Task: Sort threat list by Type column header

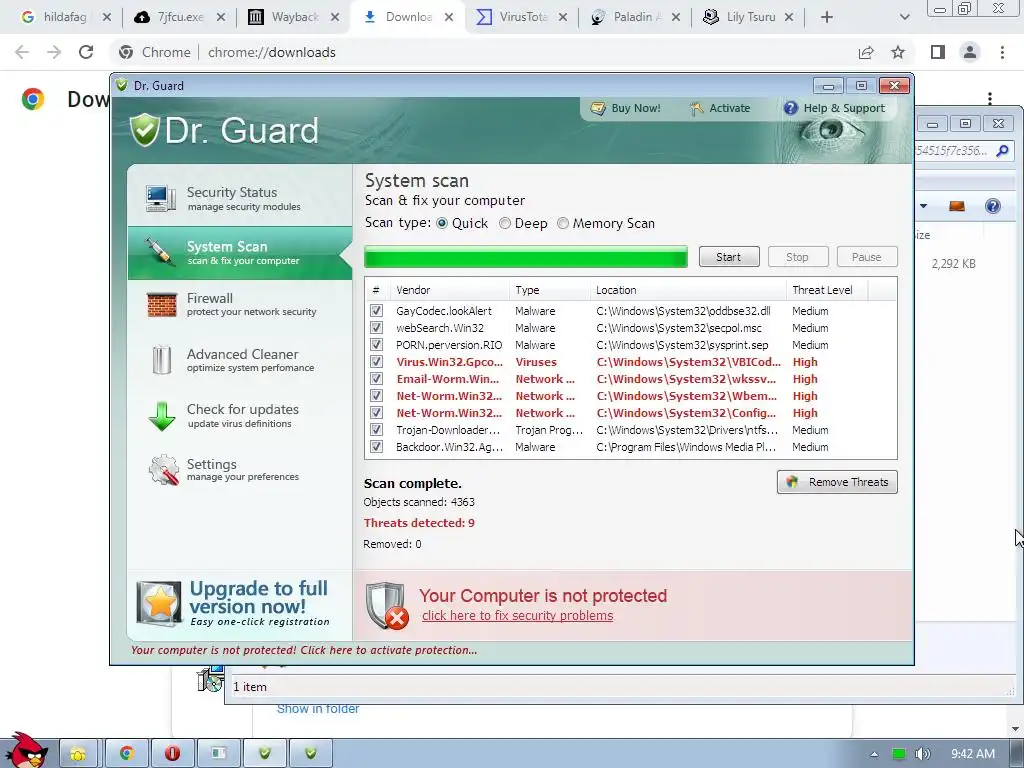Action: pyautogui.click(x=549, y=290)
